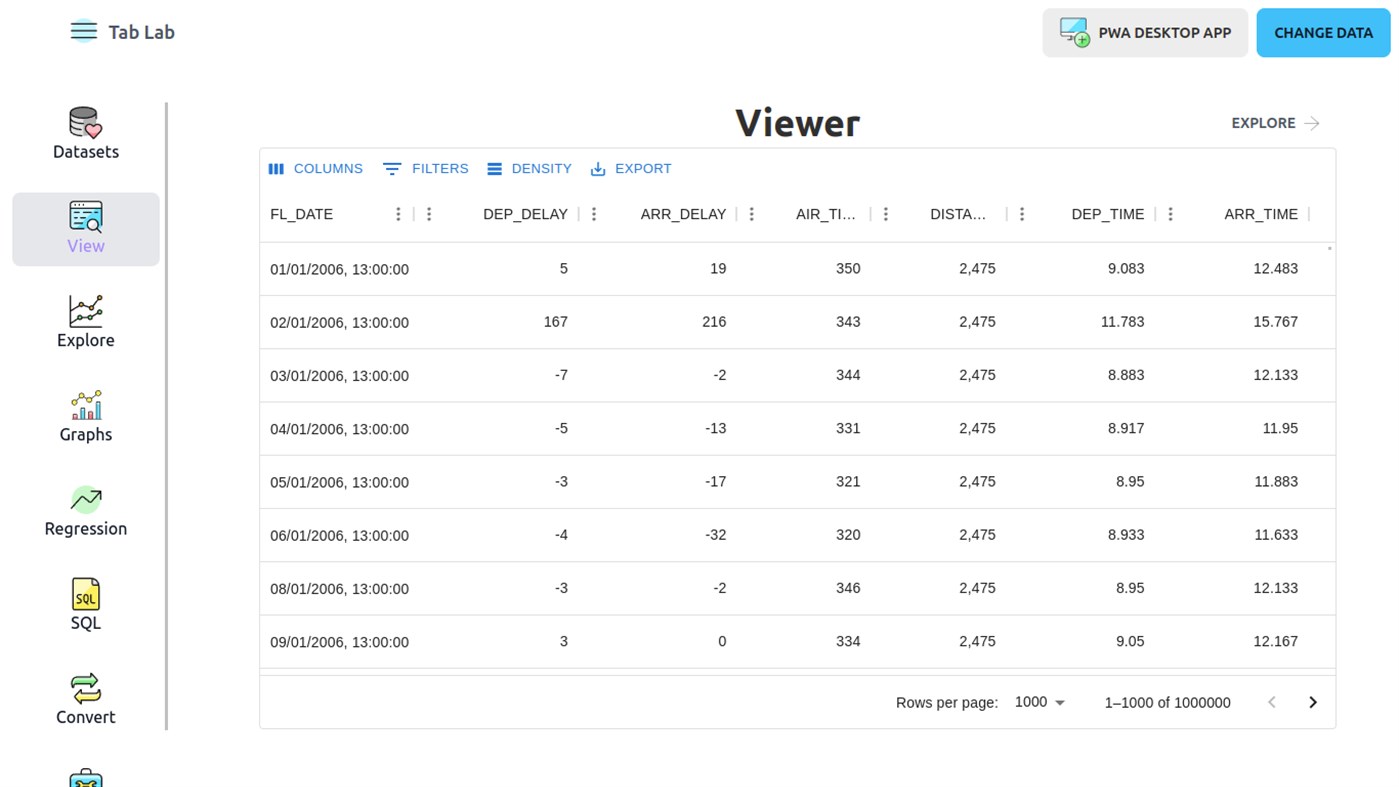Open the Regression tool
Image resolution: width=1399 pixels, height=787 pixels.
[86, 511]
